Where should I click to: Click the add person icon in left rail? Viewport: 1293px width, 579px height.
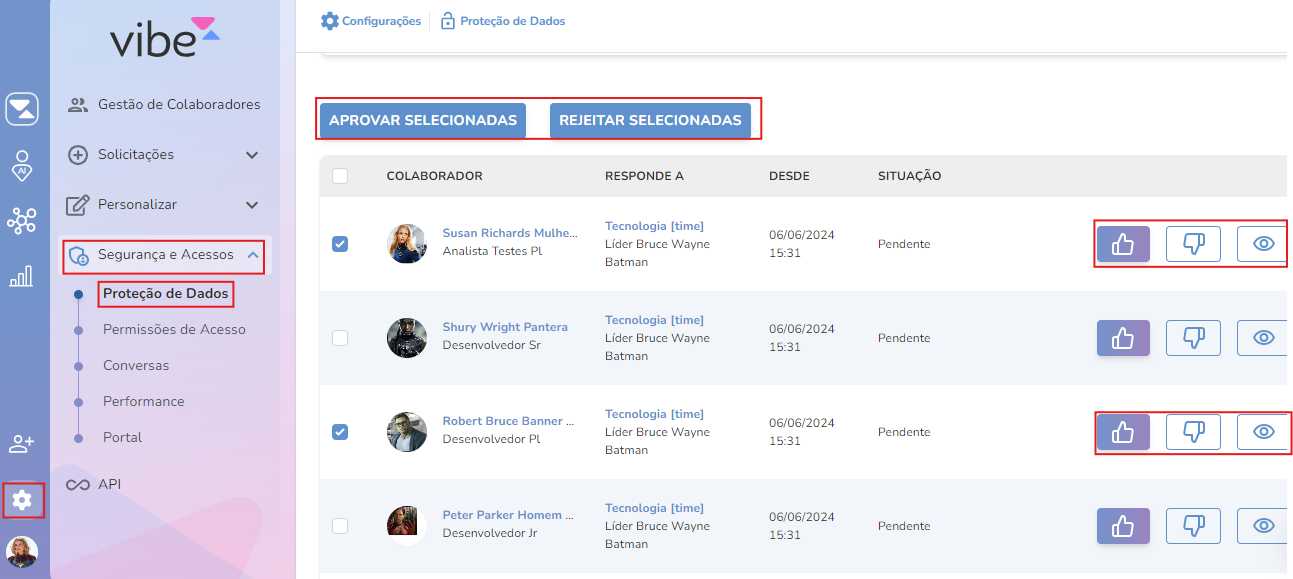pyautogui.click(x=21, y=443)
